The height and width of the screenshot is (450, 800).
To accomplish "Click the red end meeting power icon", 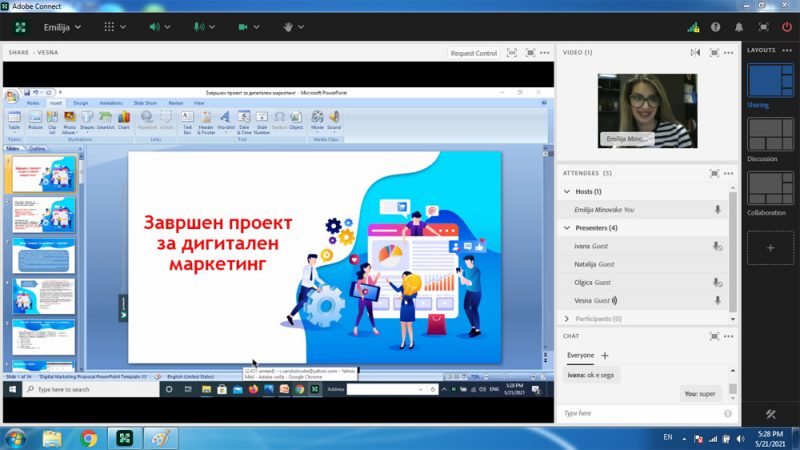I will coord(787,28).
